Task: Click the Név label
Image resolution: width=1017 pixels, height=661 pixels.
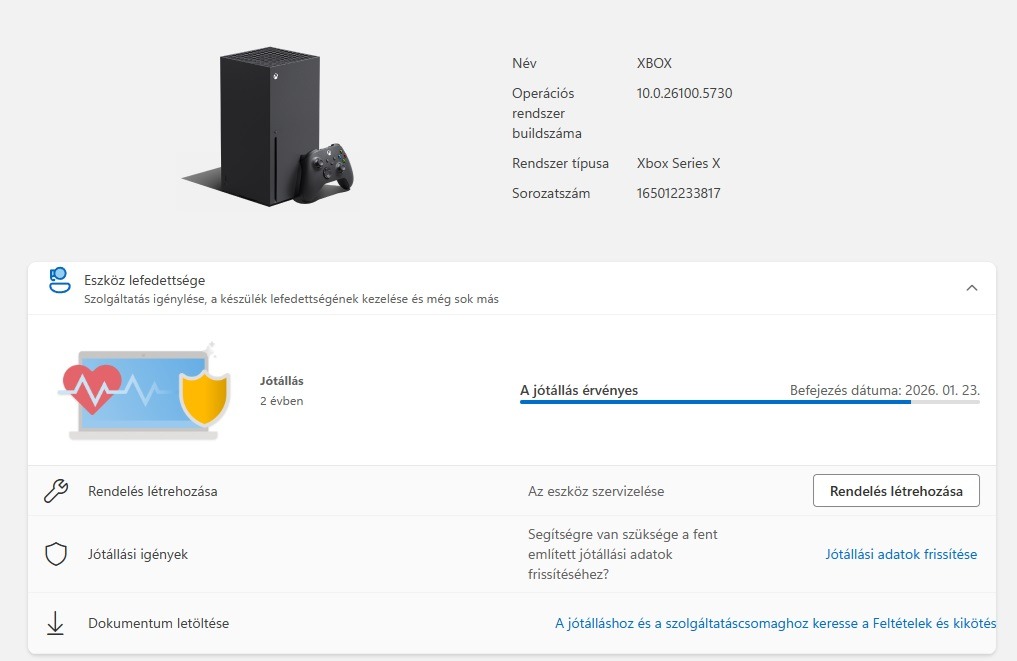Action: 524,63
